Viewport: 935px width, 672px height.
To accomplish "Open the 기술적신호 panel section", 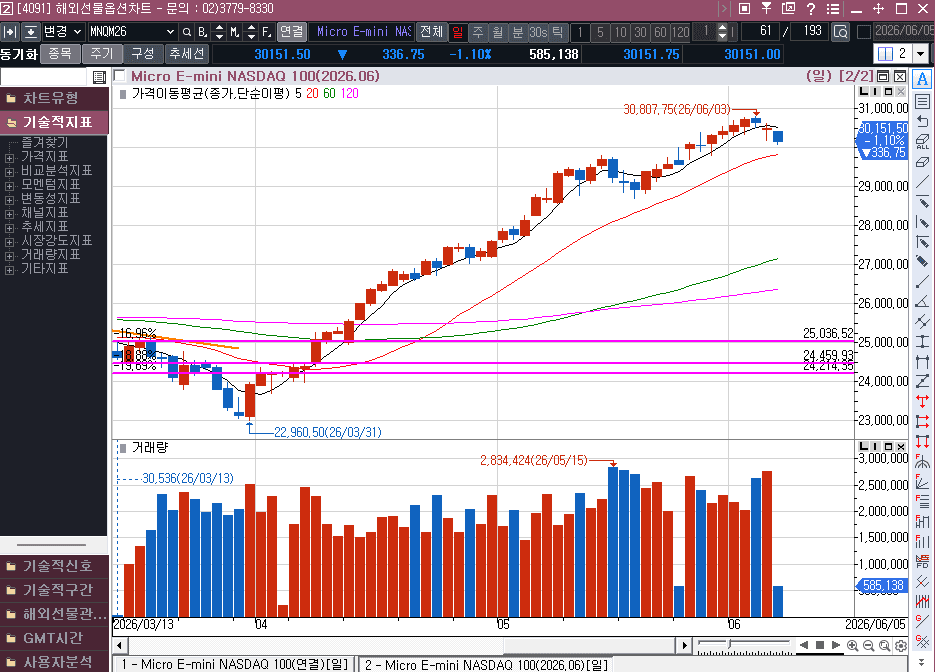I will coord(54,566).
